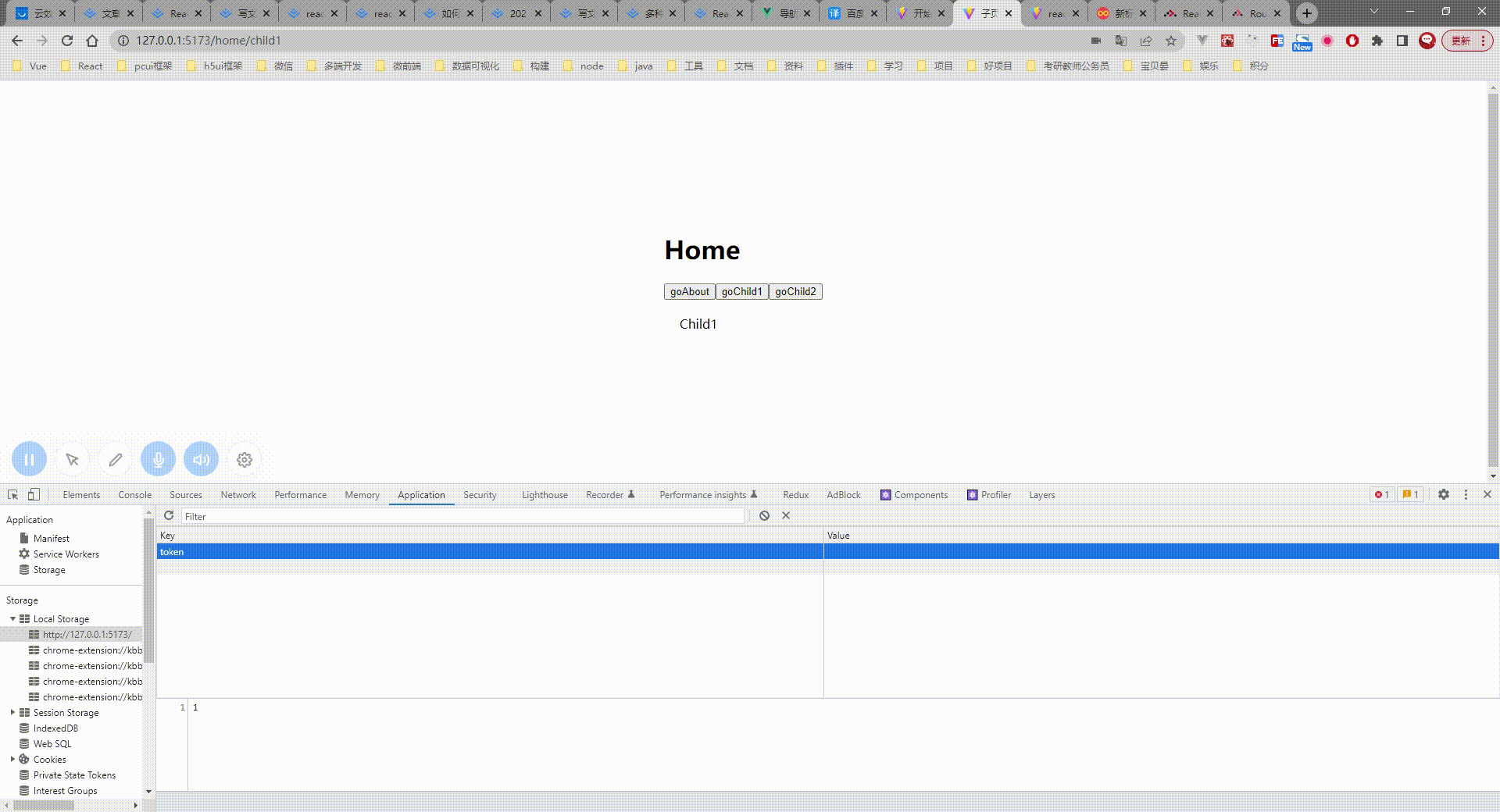Open the DevTools more options menu
Screen dimensions: 1500x812
(1466, 495)
